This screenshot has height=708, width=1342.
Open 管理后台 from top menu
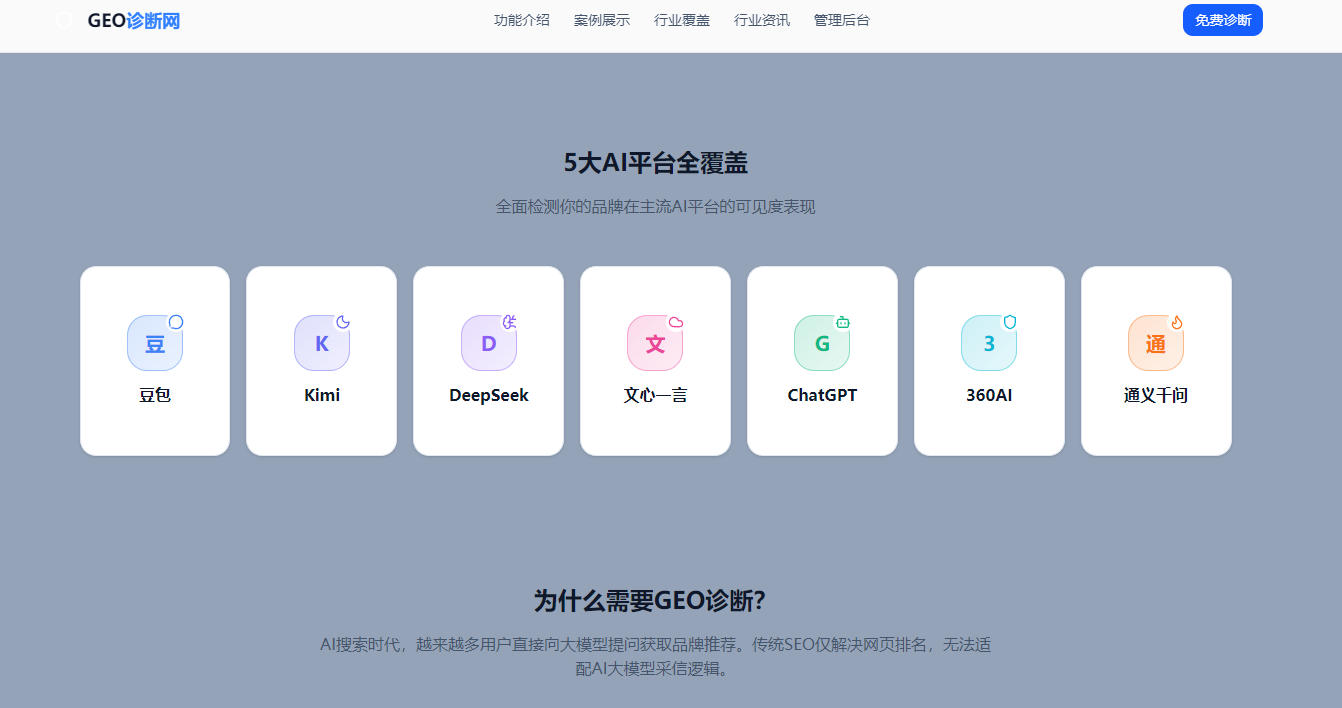[x=842, y=20]
